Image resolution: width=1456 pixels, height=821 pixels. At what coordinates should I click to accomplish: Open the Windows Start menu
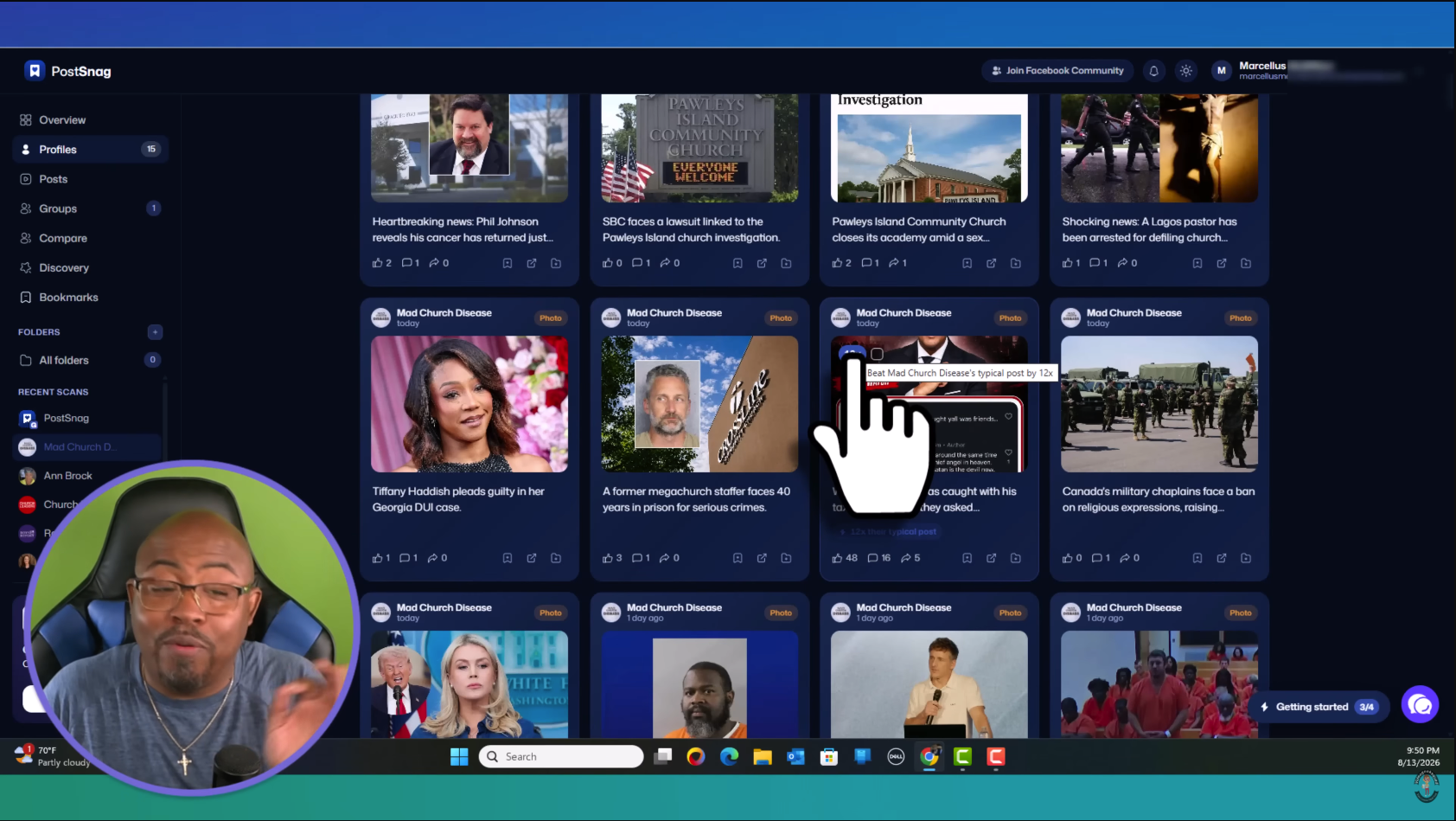pyautogui.click(x=459, y=757)
